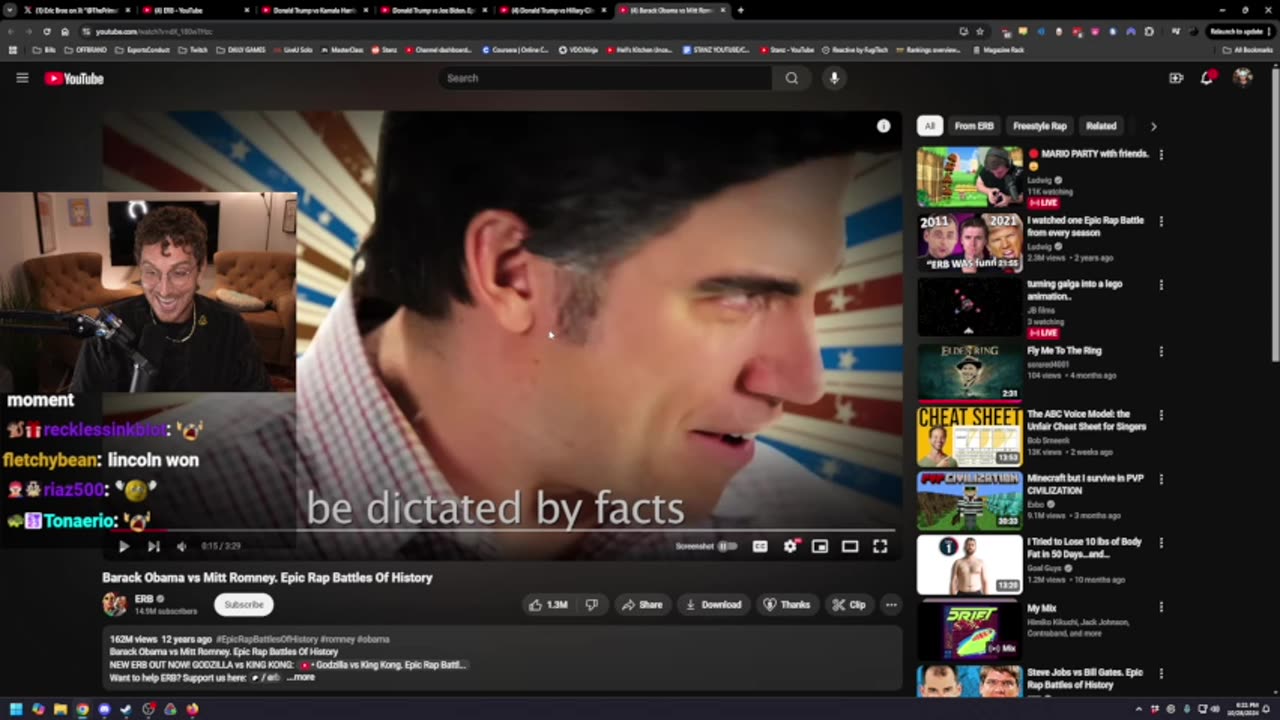Open the account avatar menu

[x=1243, y=78]
